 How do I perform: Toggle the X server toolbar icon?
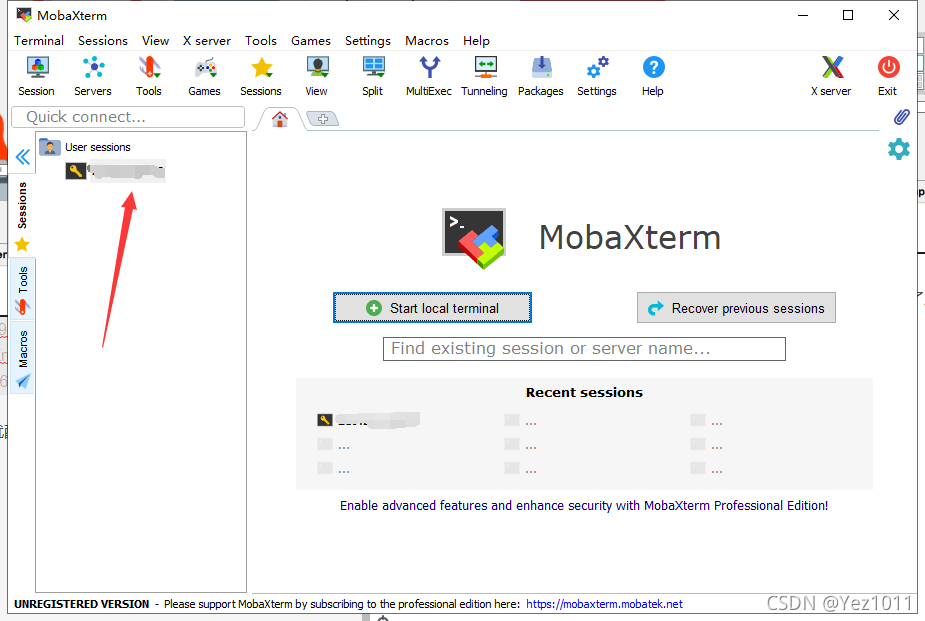click(831, 77)
